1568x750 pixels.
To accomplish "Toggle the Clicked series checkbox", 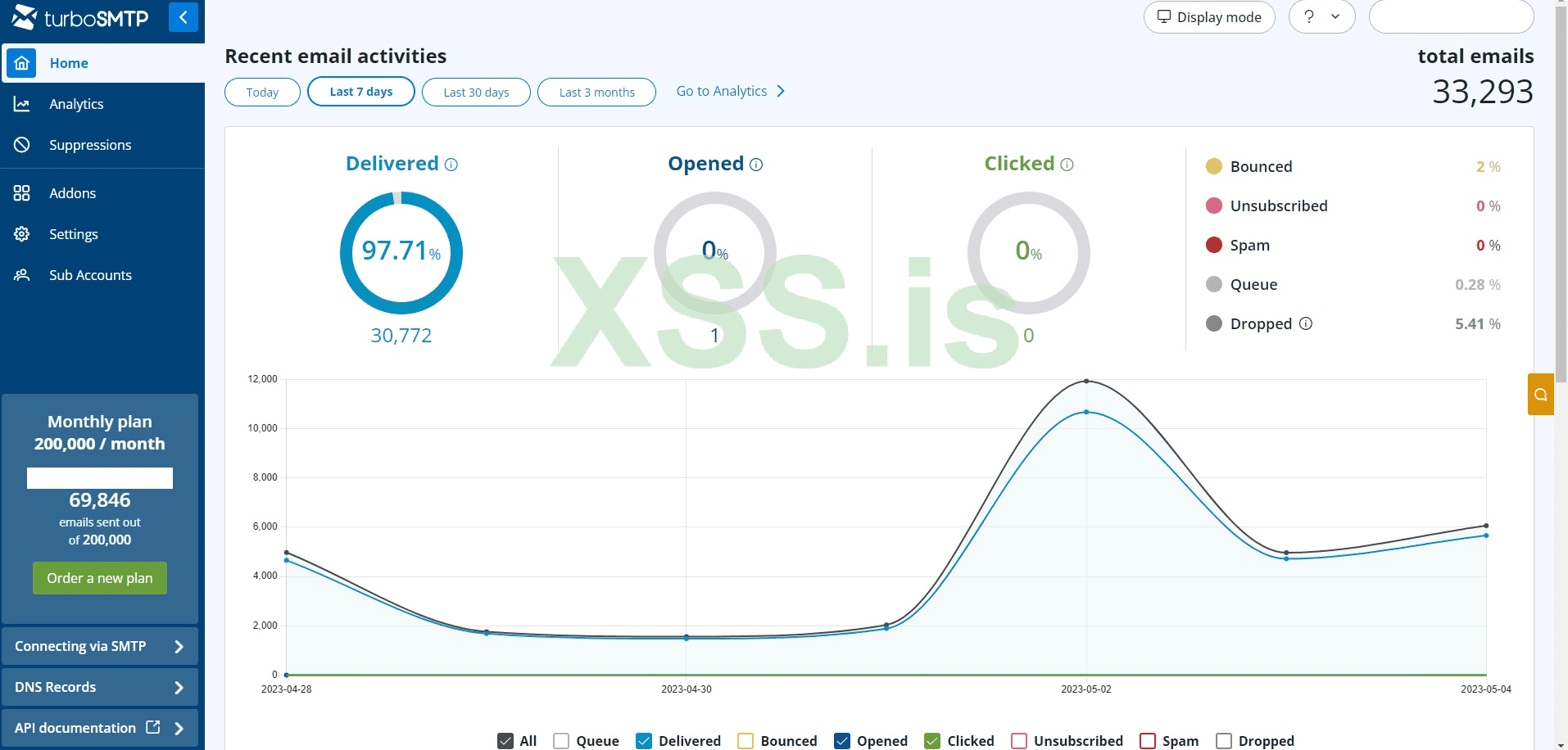I will [x=932, y=741].
